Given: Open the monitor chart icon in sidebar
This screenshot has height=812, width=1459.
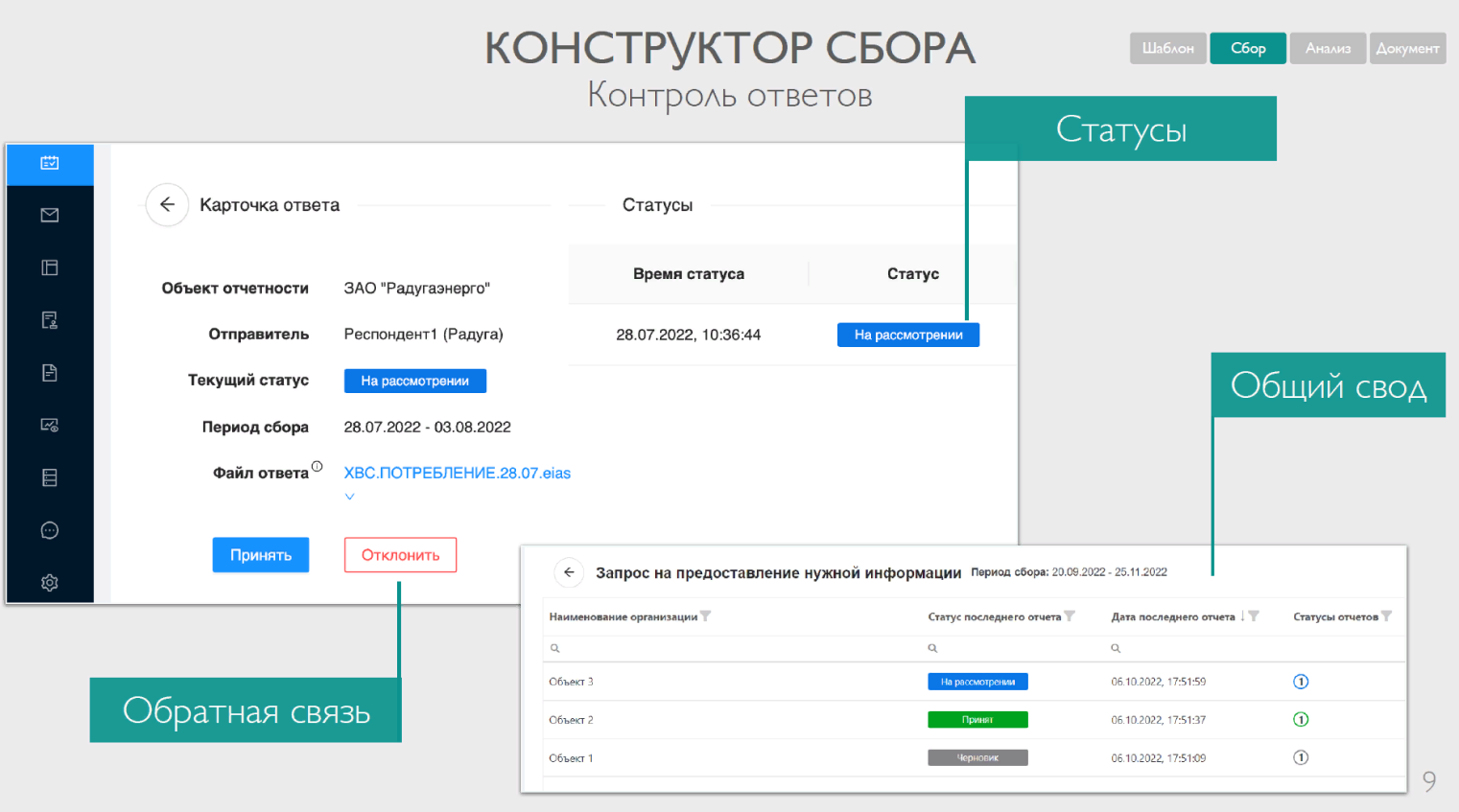Looking at the screenshot, I should 50,425.
